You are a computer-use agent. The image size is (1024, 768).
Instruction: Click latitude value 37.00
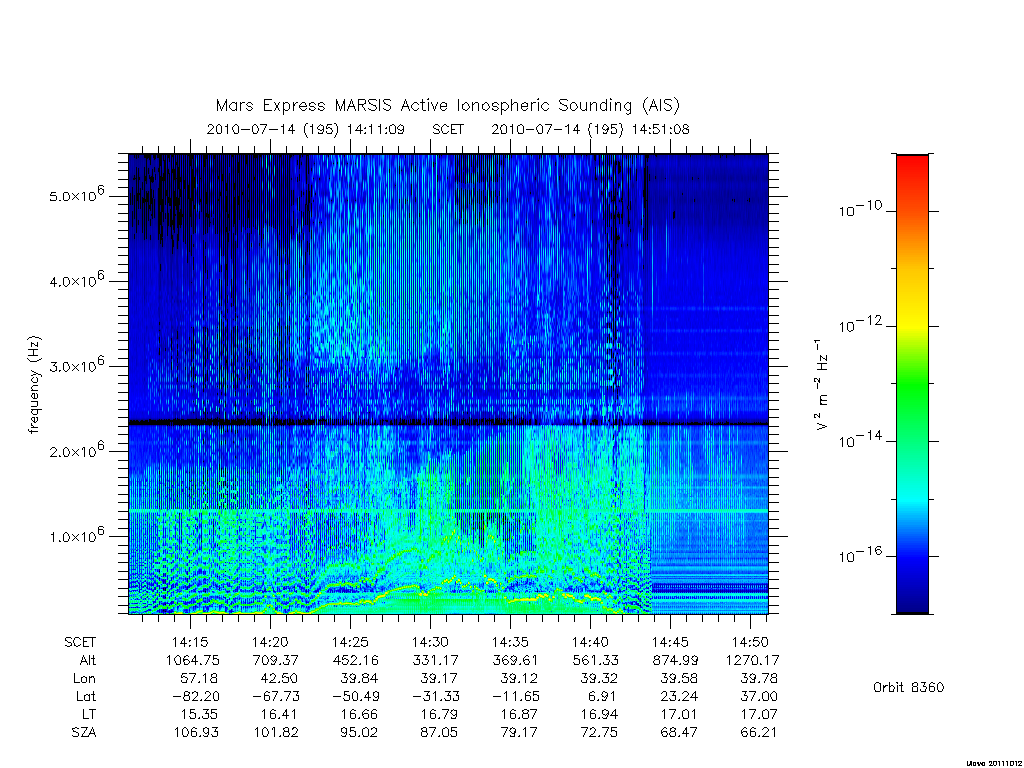coord(759,696)
